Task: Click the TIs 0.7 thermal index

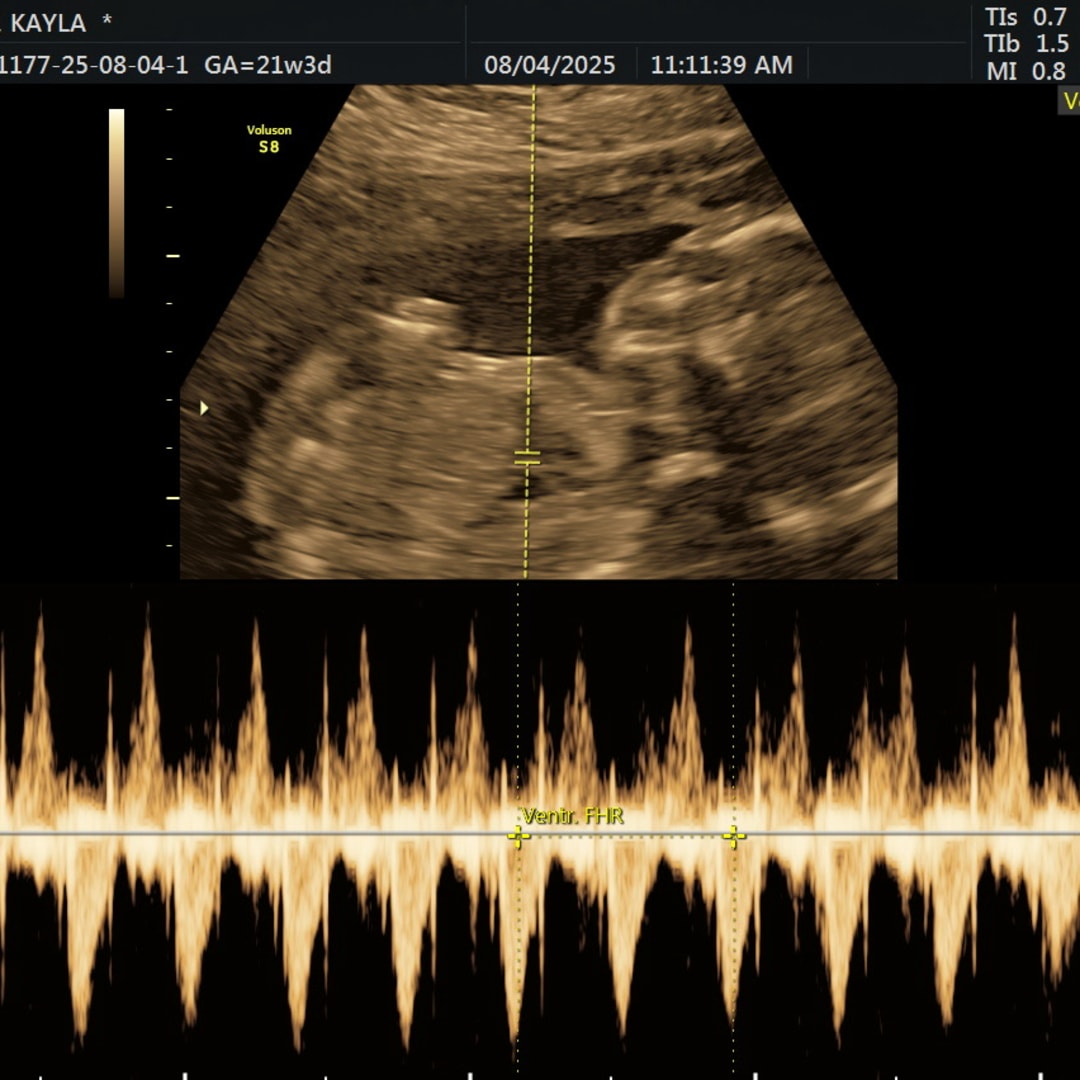Action: coord(1025,17)
